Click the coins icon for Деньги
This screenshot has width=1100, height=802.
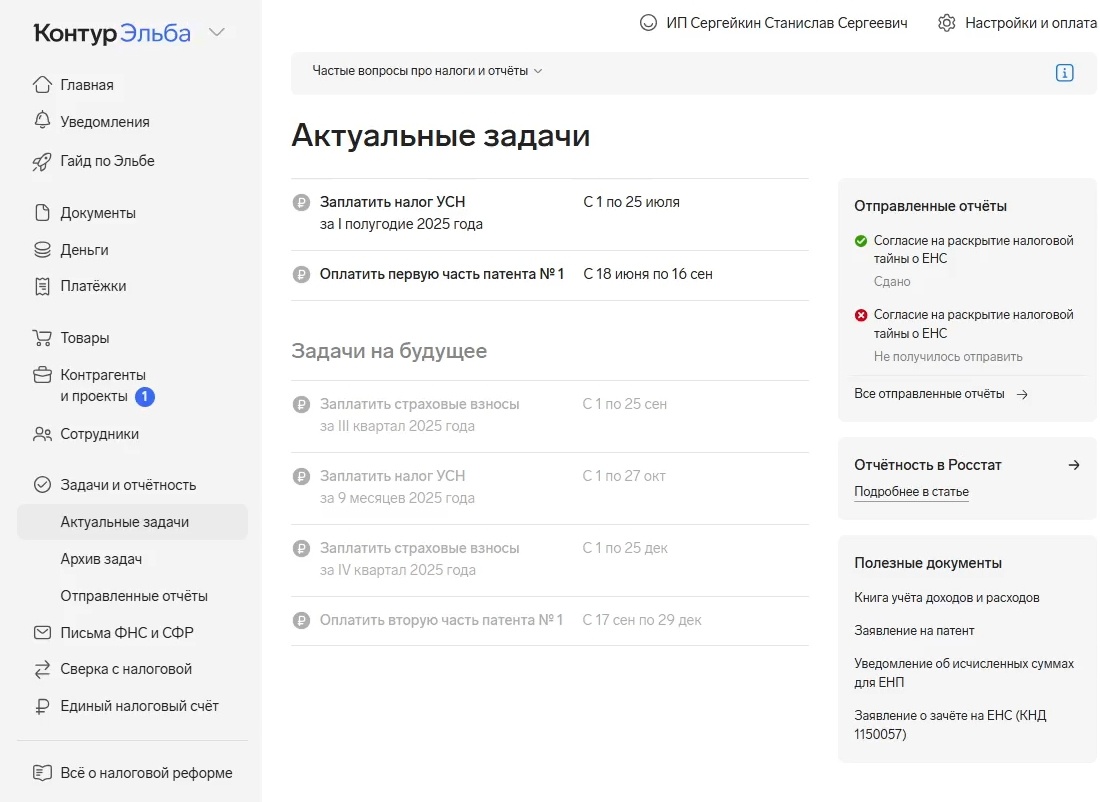point(42,250)
